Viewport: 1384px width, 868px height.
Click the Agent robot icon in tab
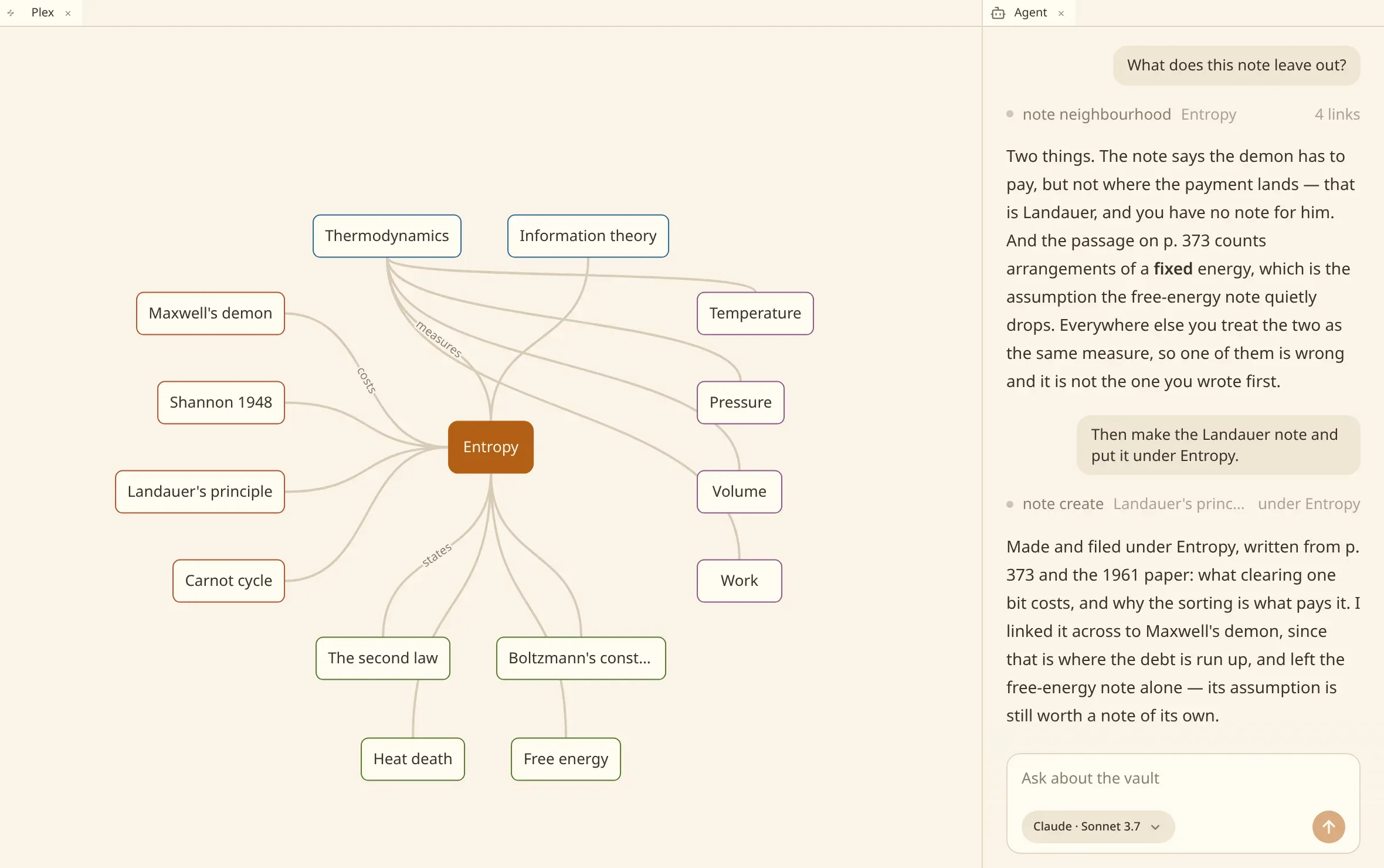click(x=998, y=13)
